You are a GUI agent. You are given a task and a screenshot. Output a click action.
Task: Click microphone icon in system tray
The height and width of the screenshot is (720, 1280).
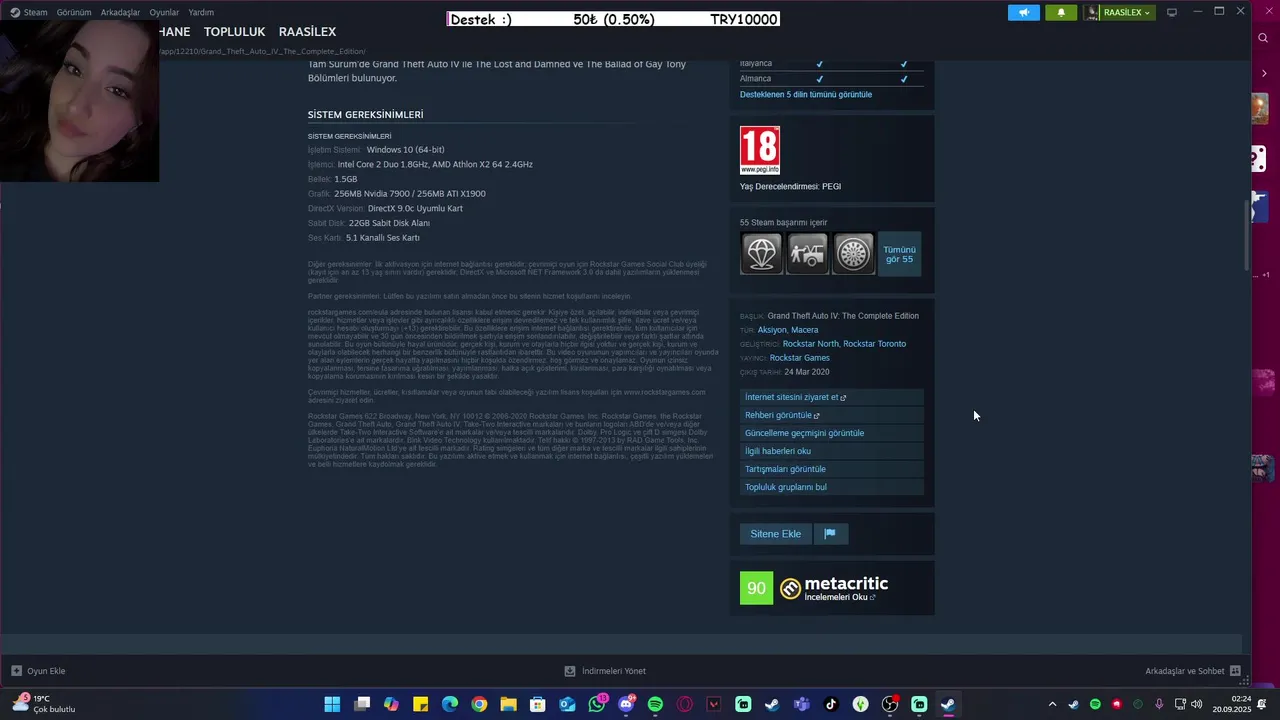pos(1159,704)
